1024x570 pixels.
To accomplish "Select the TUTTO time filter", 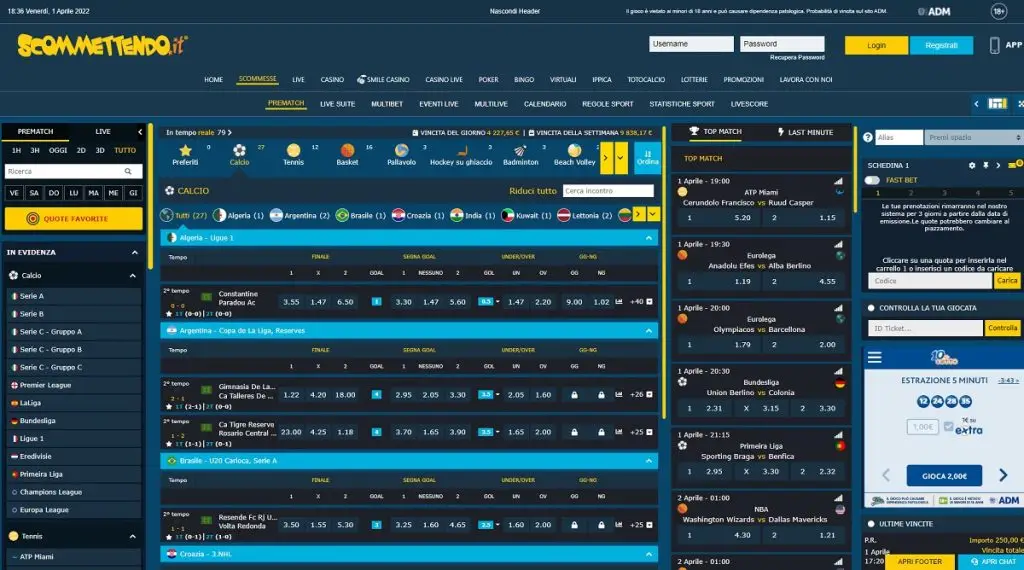I will [x=125, y=150].
